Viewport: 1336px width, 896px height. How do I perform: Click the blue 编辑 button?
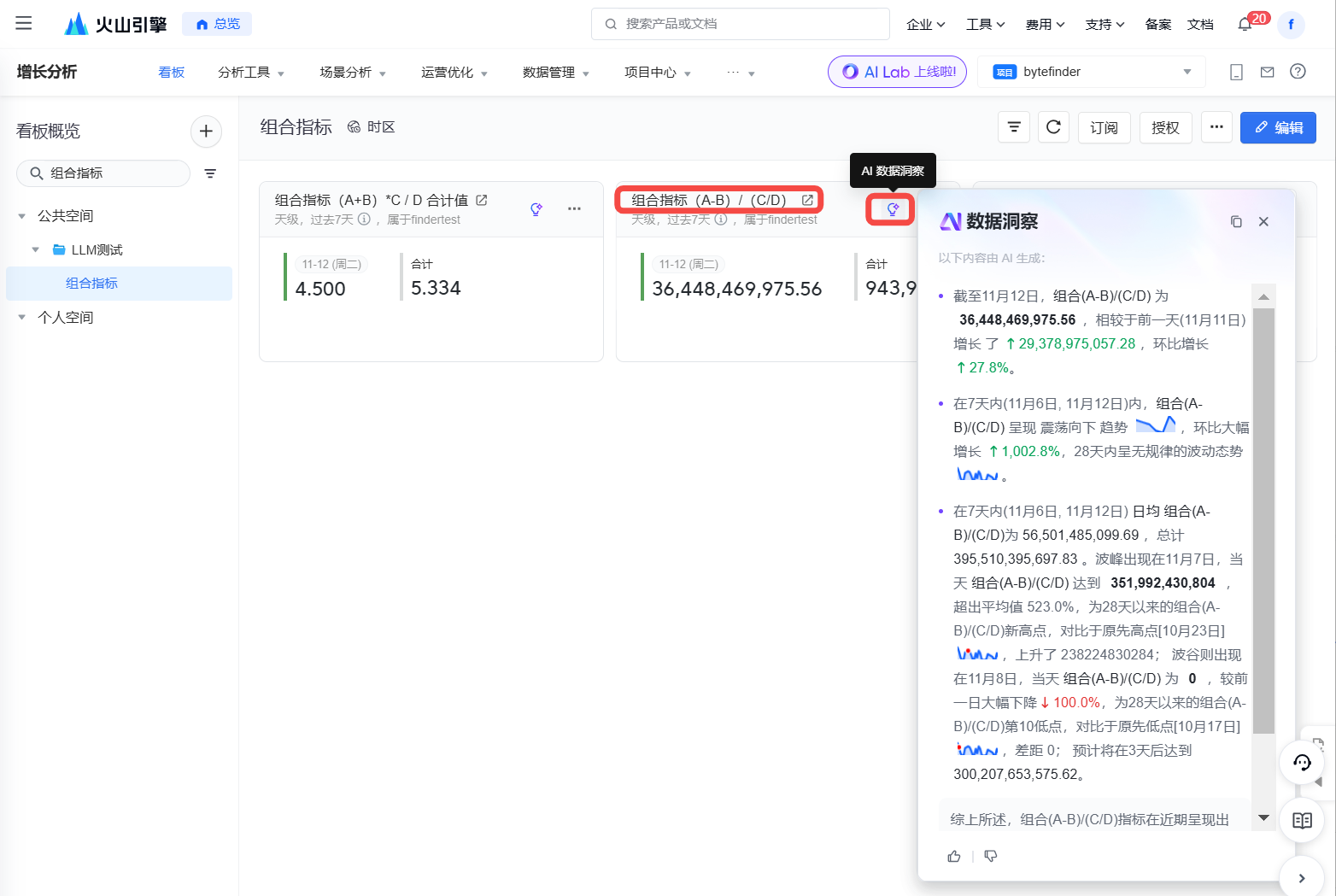point(1278,127)
